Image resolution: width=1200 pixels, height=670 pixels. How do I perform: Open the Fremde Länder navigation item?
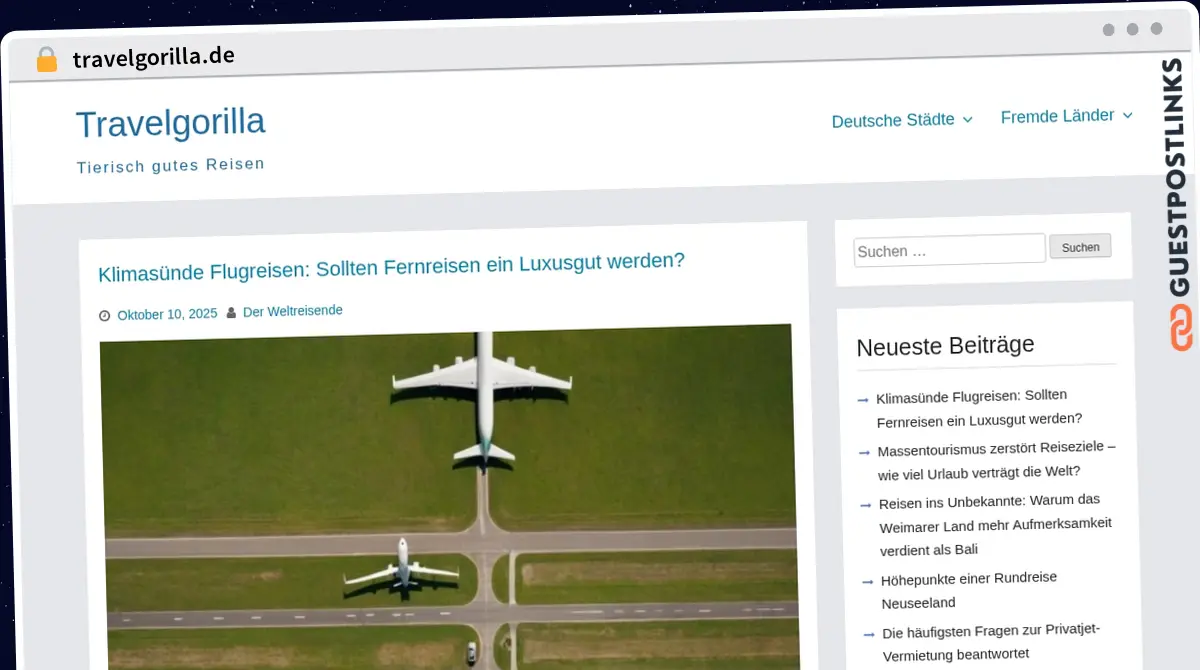tap(1057, 117)
